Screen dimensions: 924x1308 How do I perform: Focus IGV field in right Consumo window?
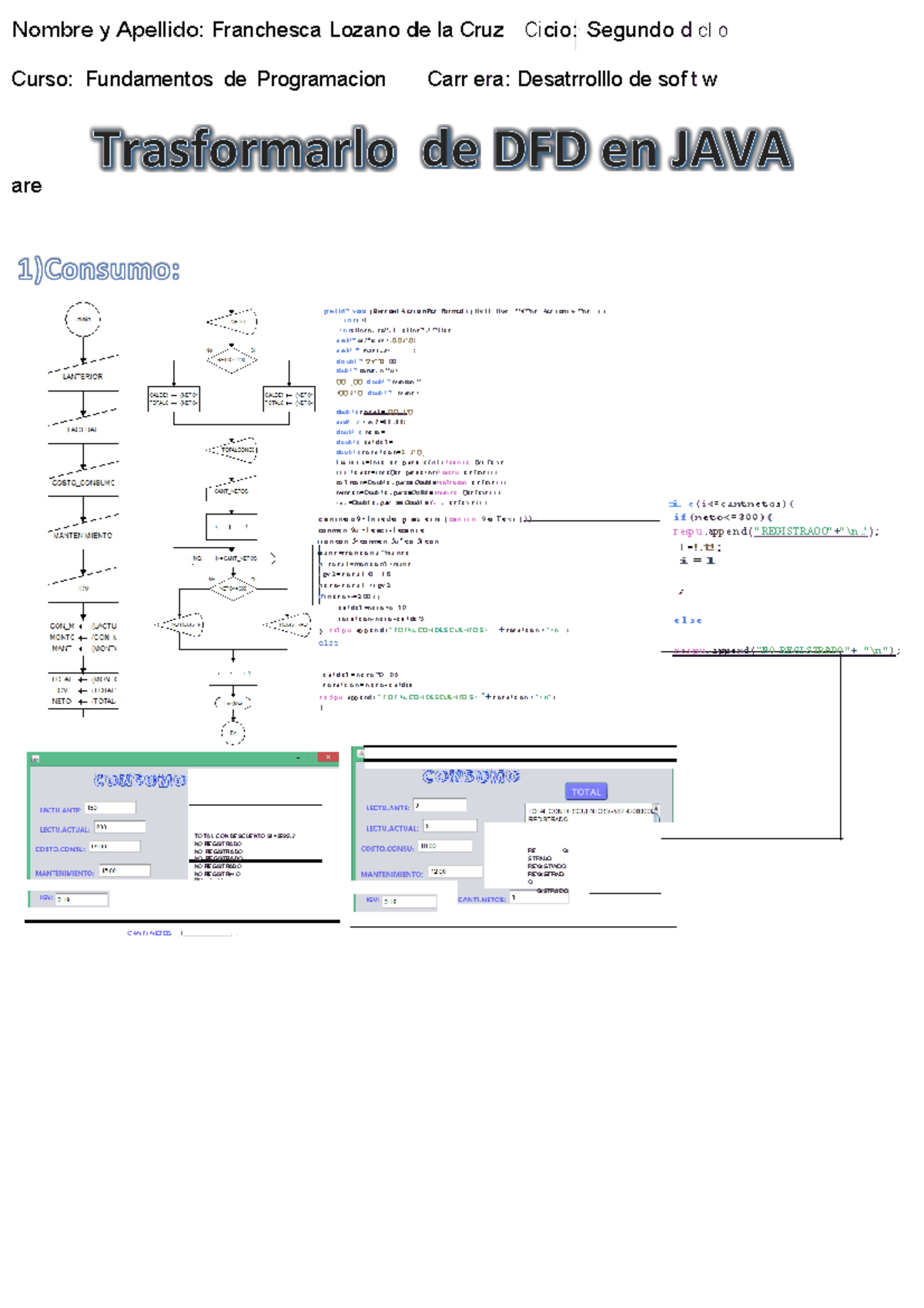(x=410, y=901)
